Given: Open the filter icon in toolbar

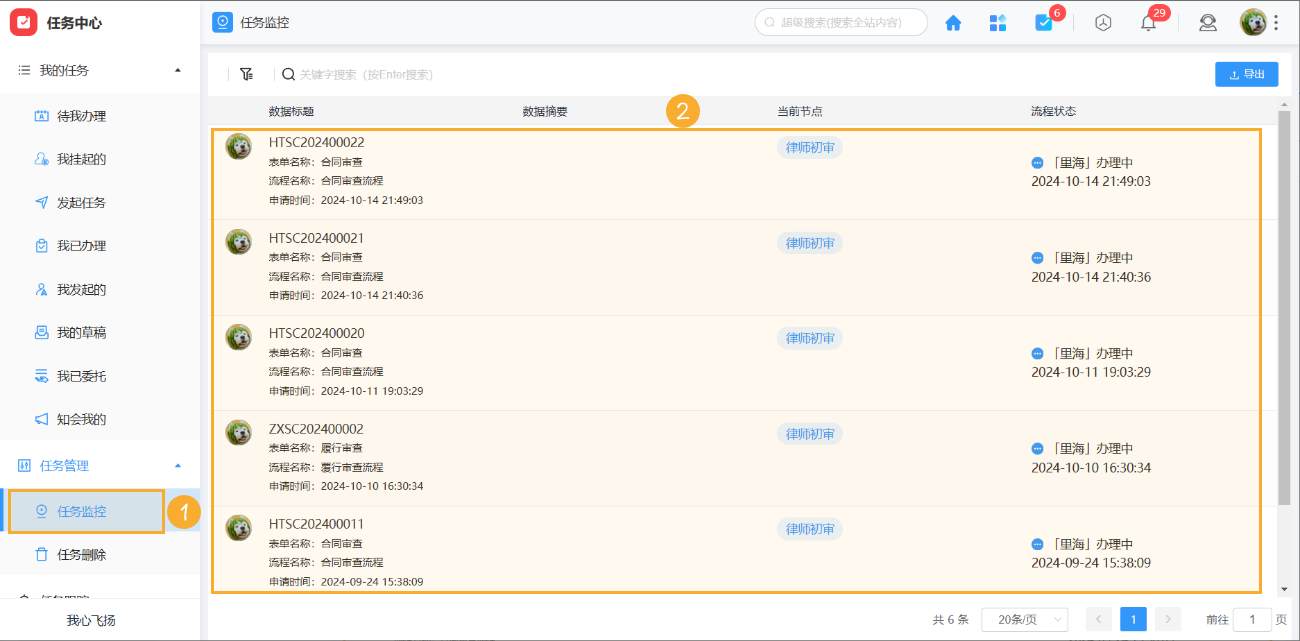Looking at the screenshot, I should click(247, 73).
